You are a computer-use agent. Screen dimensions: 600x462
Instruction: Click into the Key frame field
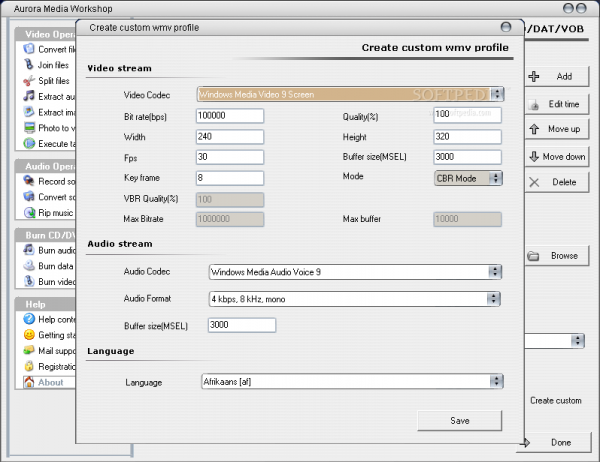pyautogui.click(x=229, y=178)
